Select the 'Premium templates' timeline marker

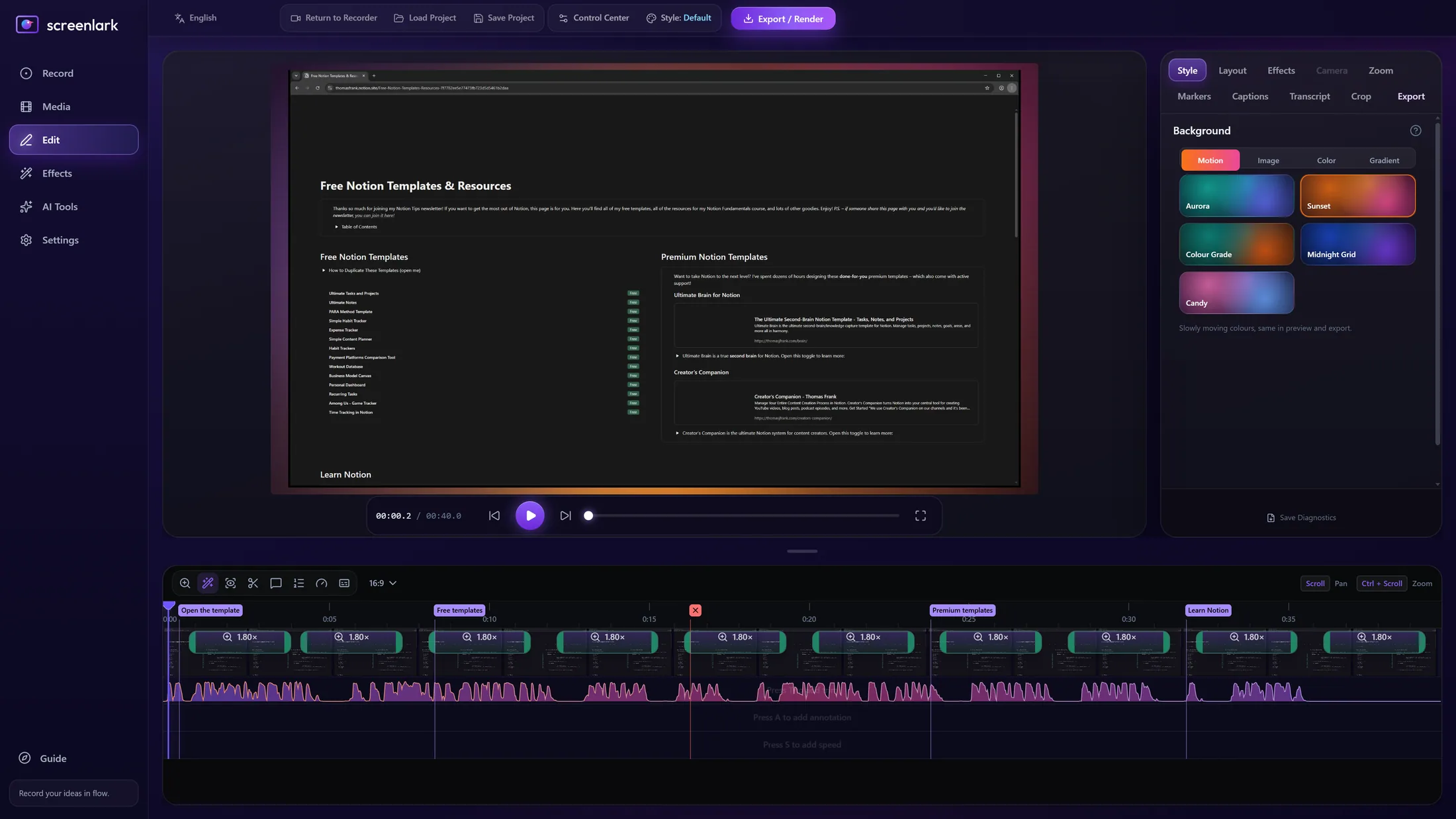pyautogui.click(x=962, y=611)
